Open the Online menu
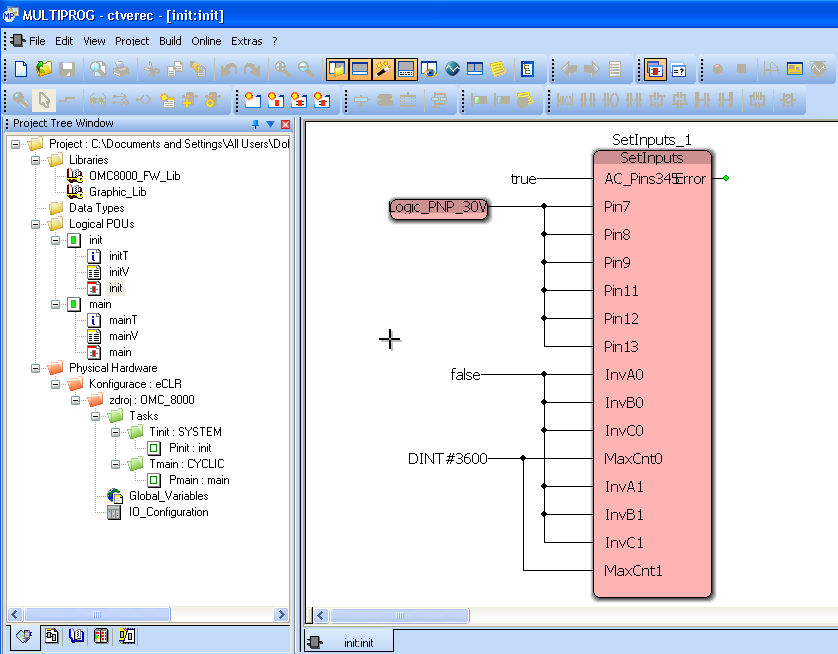This screenshot has width=838, height=654. click(x=206, y=41)
